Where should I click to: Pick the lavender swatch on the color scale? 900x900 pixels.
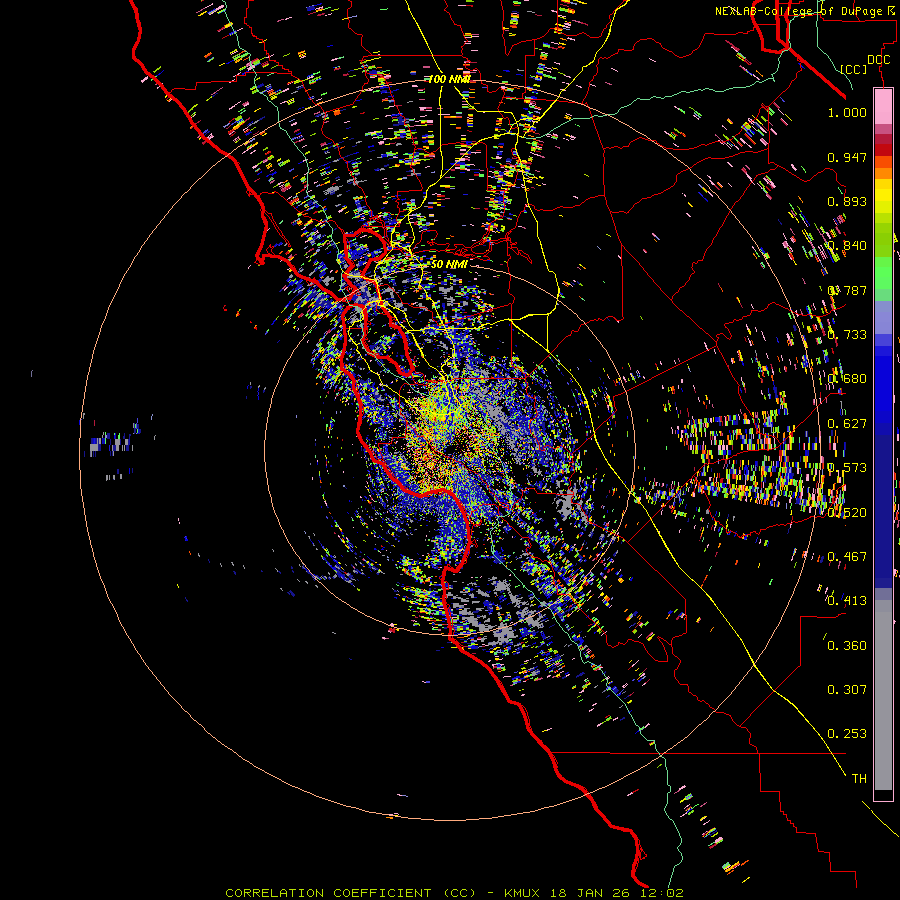tap(883, 317)
